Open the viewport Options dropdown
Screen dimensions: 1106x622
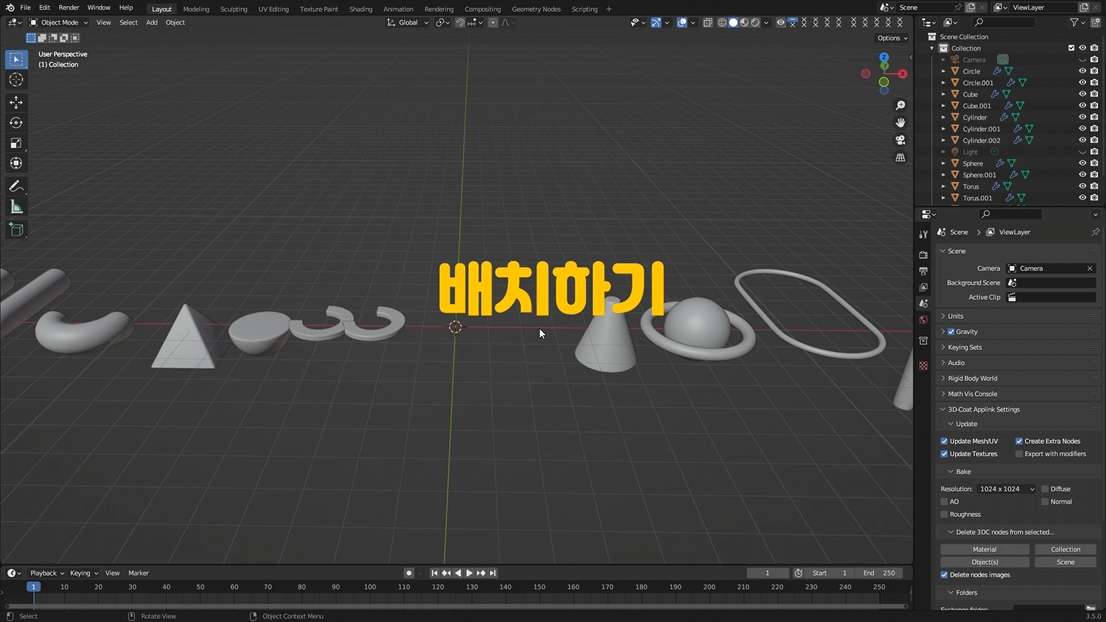(892, 38)
